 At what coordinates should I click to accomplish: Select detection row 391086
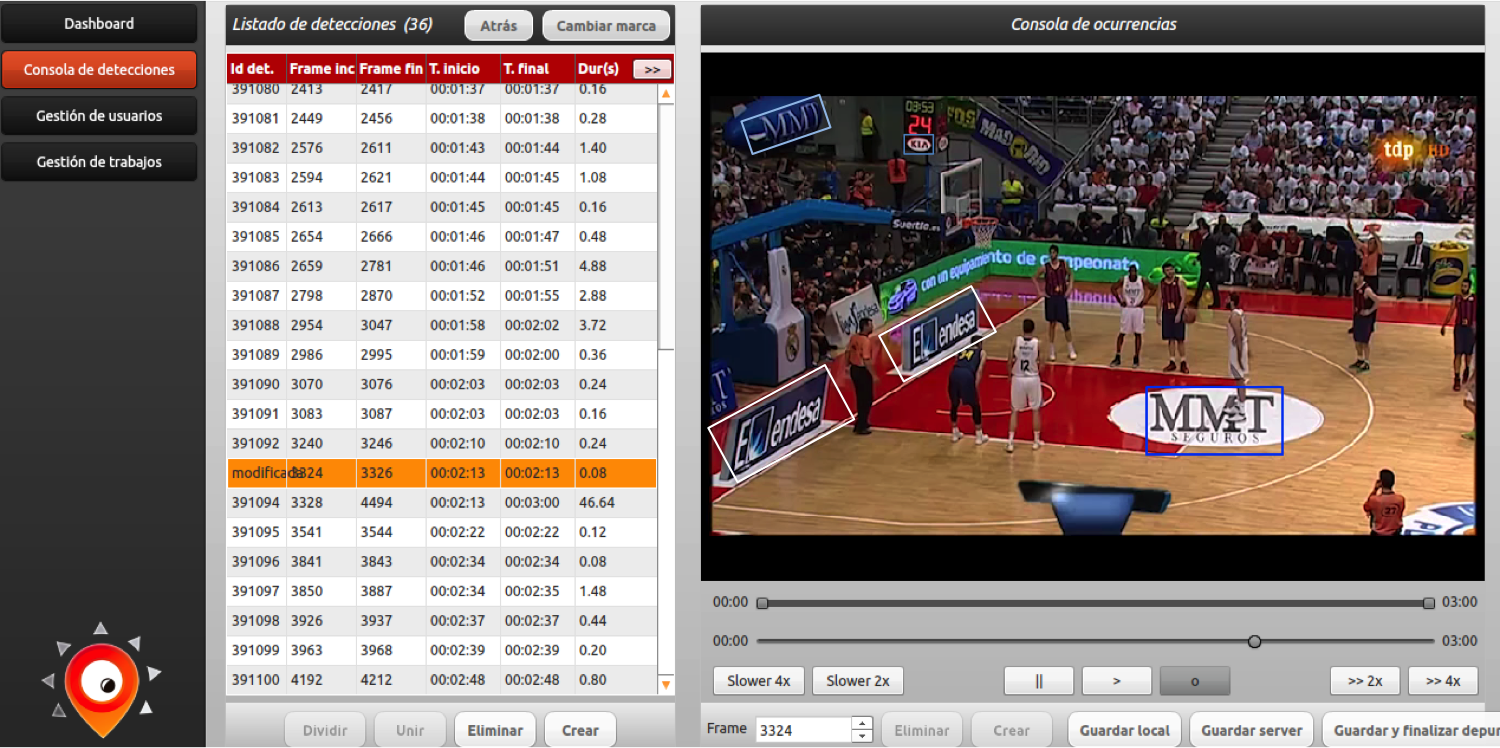coord(442,266)
